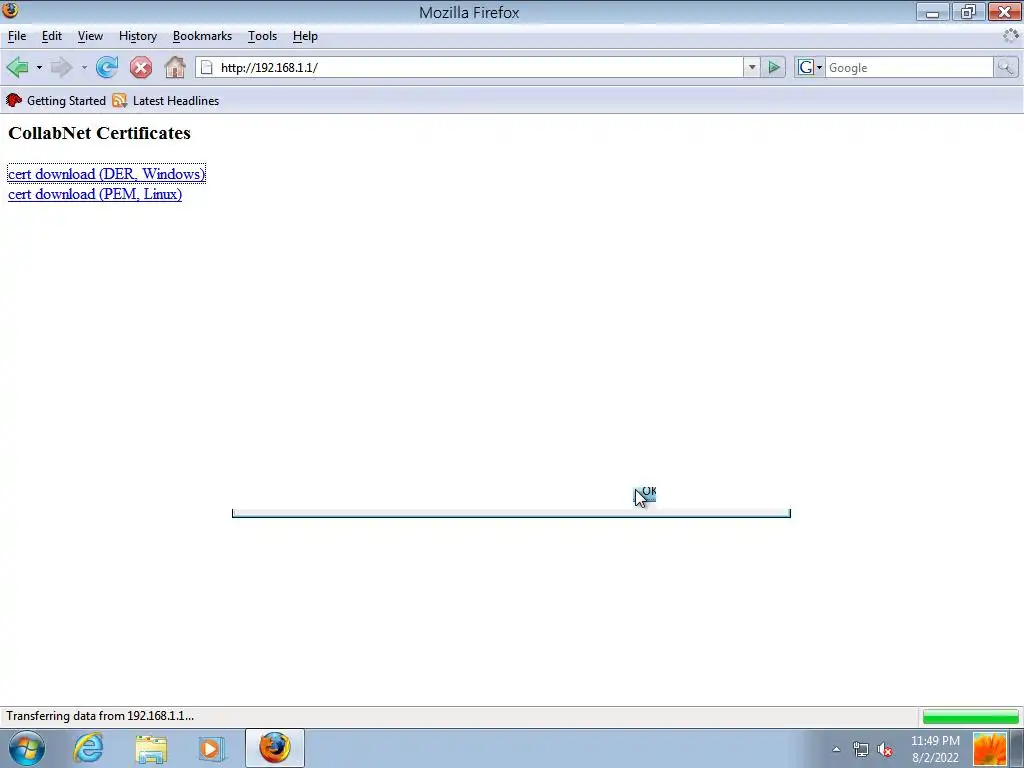Open the History menu
This screenshot has width=1024, height=768.
138,36
